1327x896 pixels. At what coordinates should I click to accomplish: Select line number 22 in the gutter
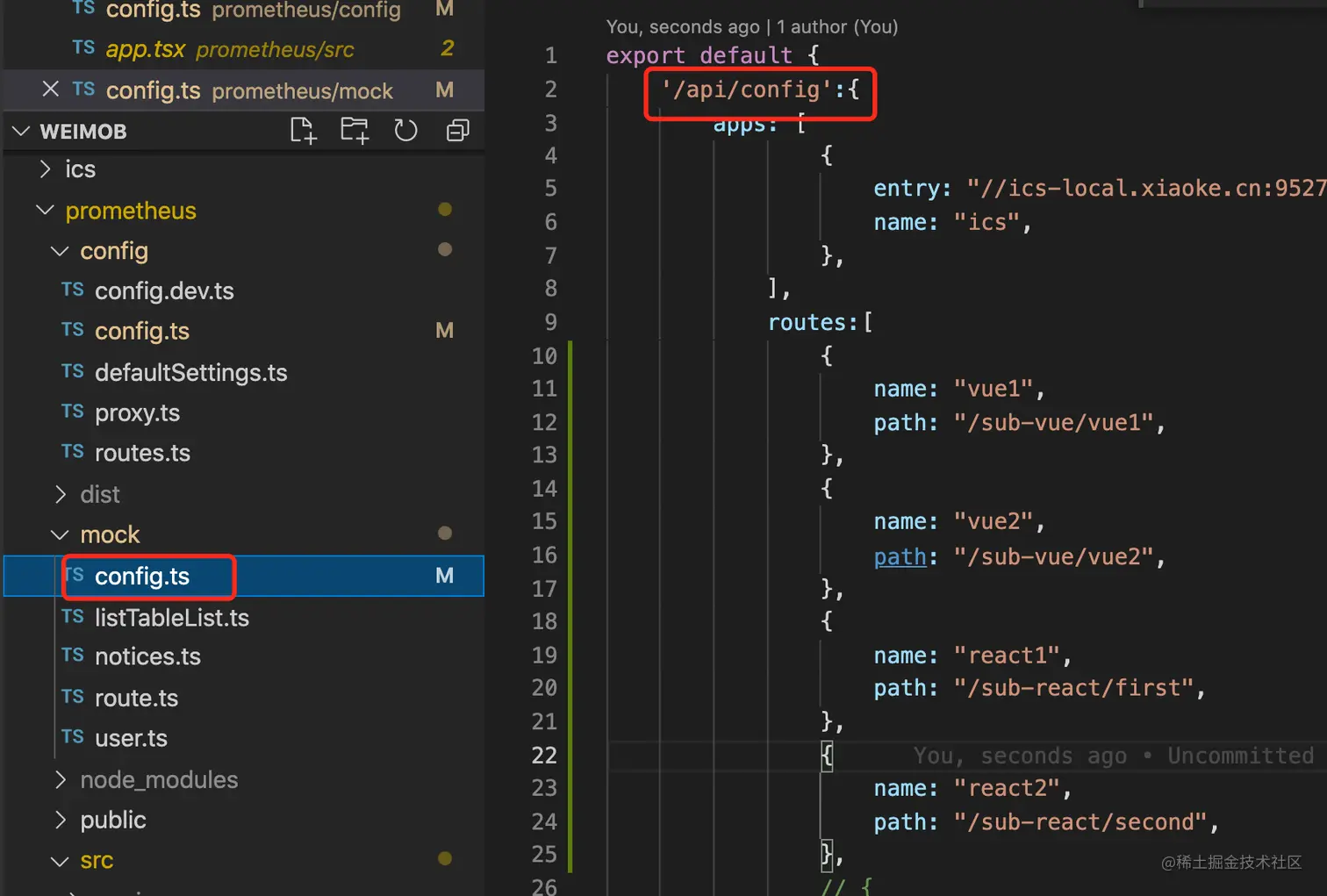[544, 756]
